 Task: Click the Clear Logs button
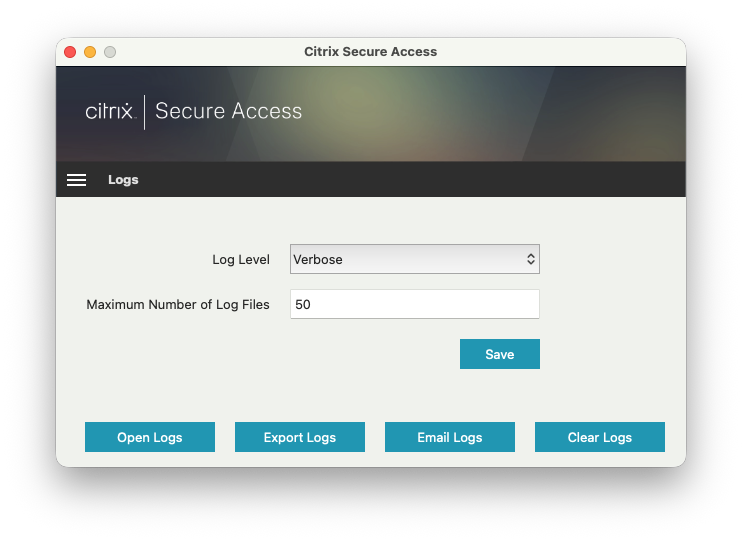tap(600, 437)
